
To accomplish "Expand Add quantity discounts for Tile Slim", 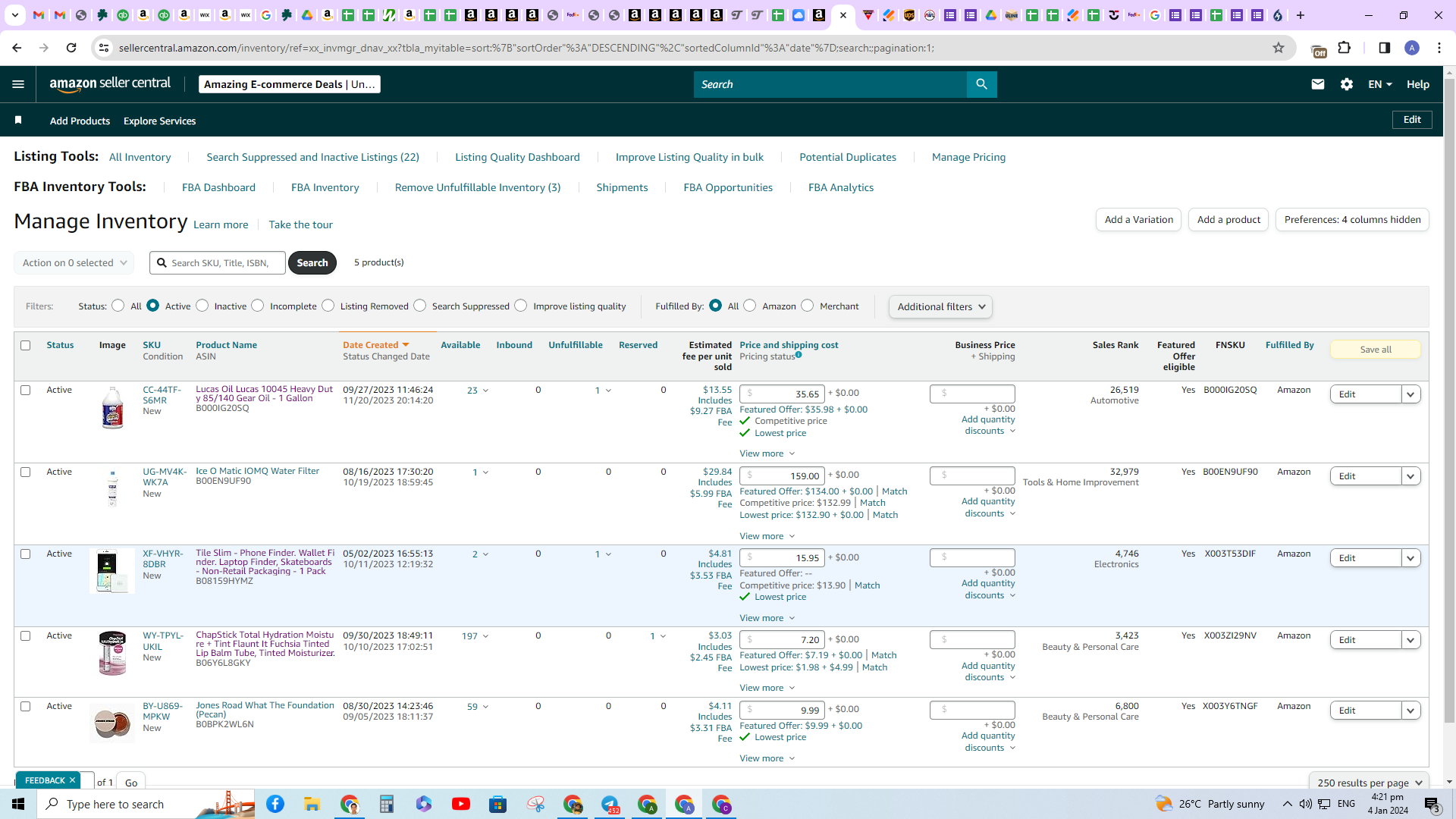I will 988,589.
